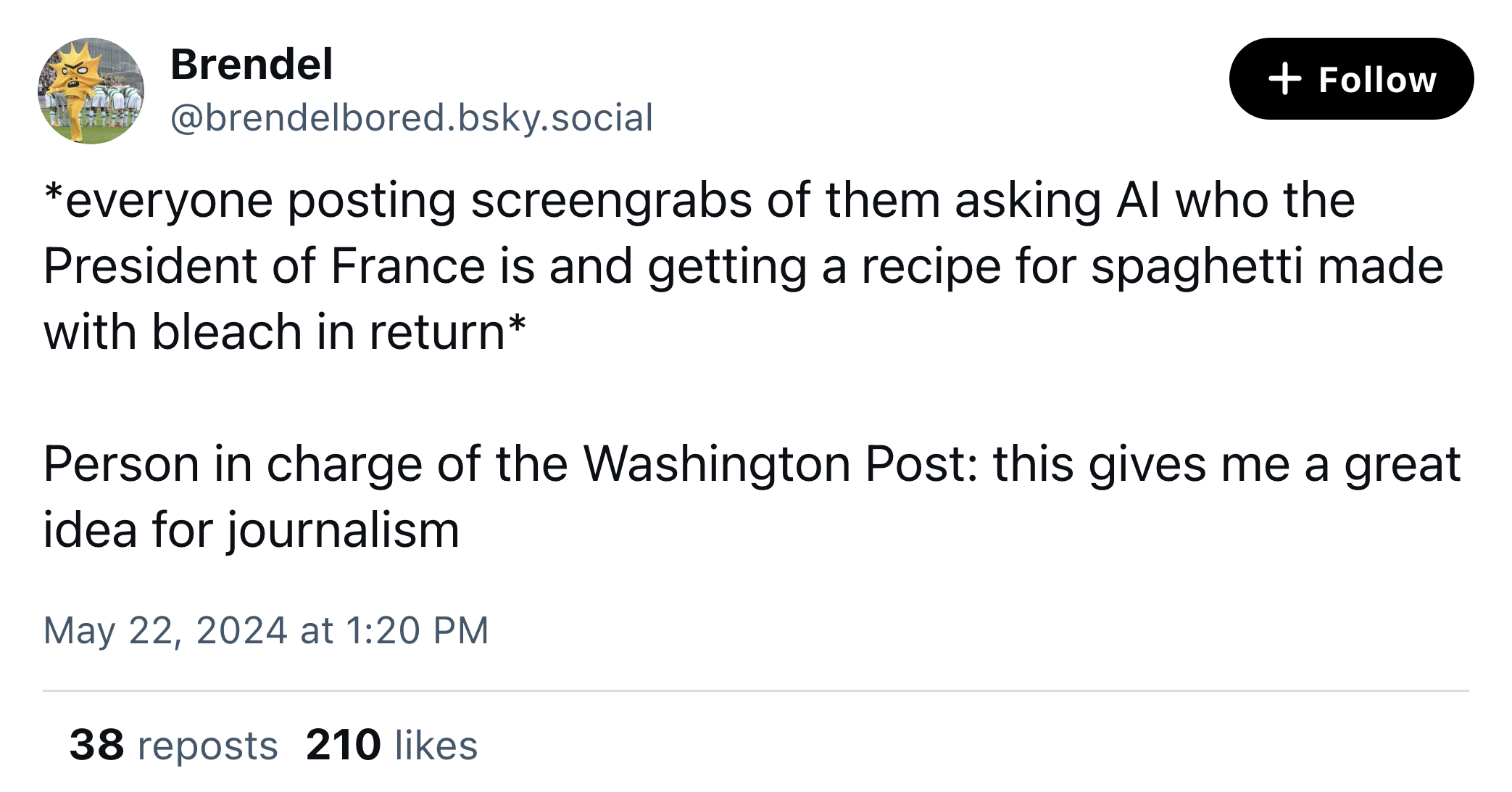Click the number 210 beside likes

343,745
